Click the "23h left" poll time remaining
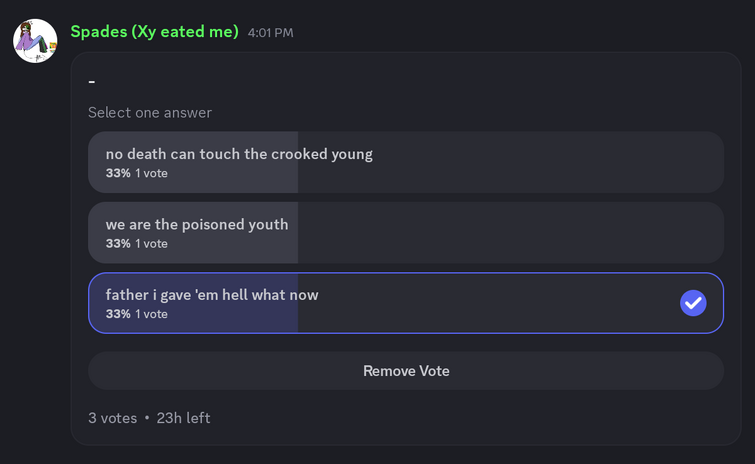This screenshot has width=755, height=464. 183,418
